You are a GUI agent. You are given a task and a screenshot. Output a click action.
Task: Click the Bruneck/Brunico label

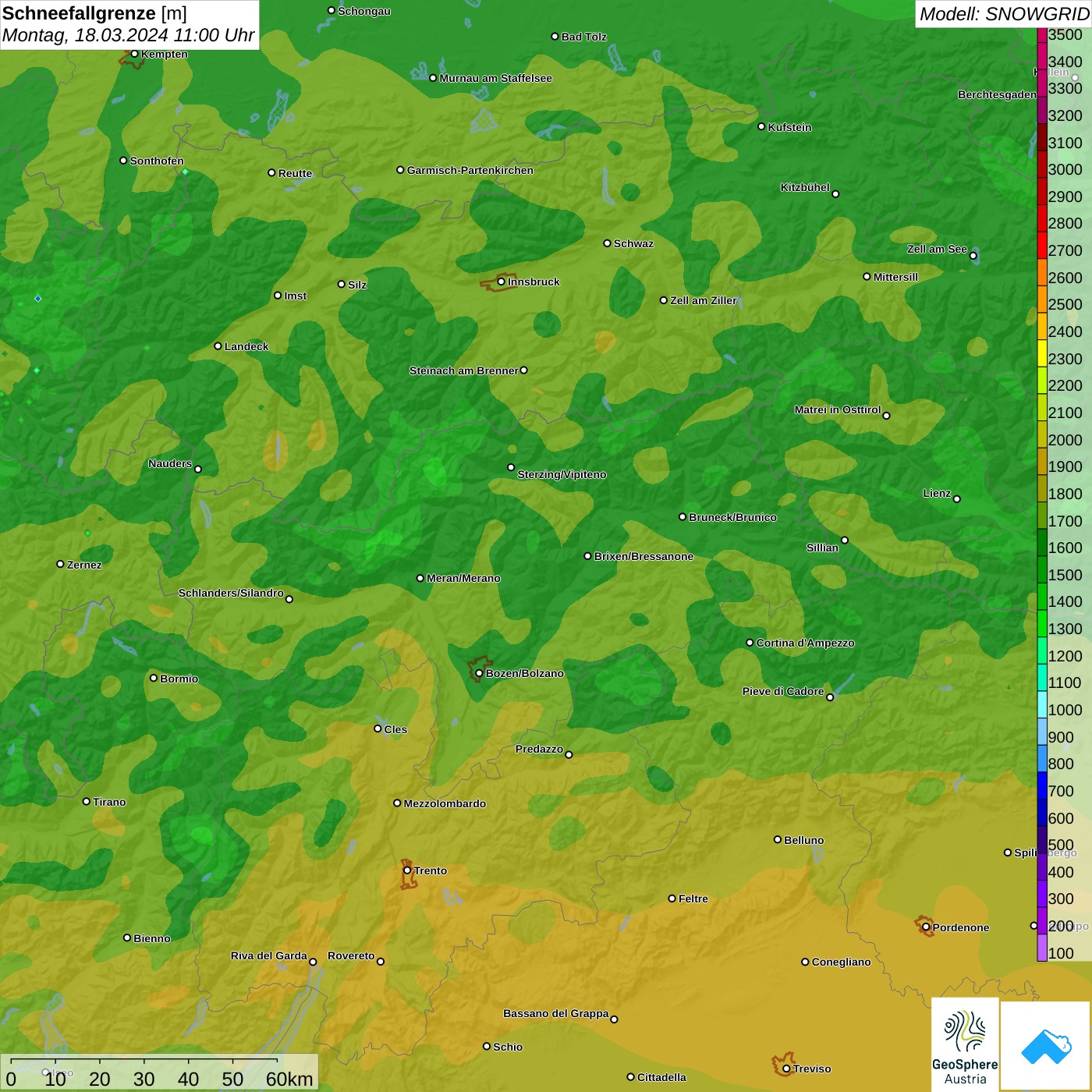click(x=732, y=517)
